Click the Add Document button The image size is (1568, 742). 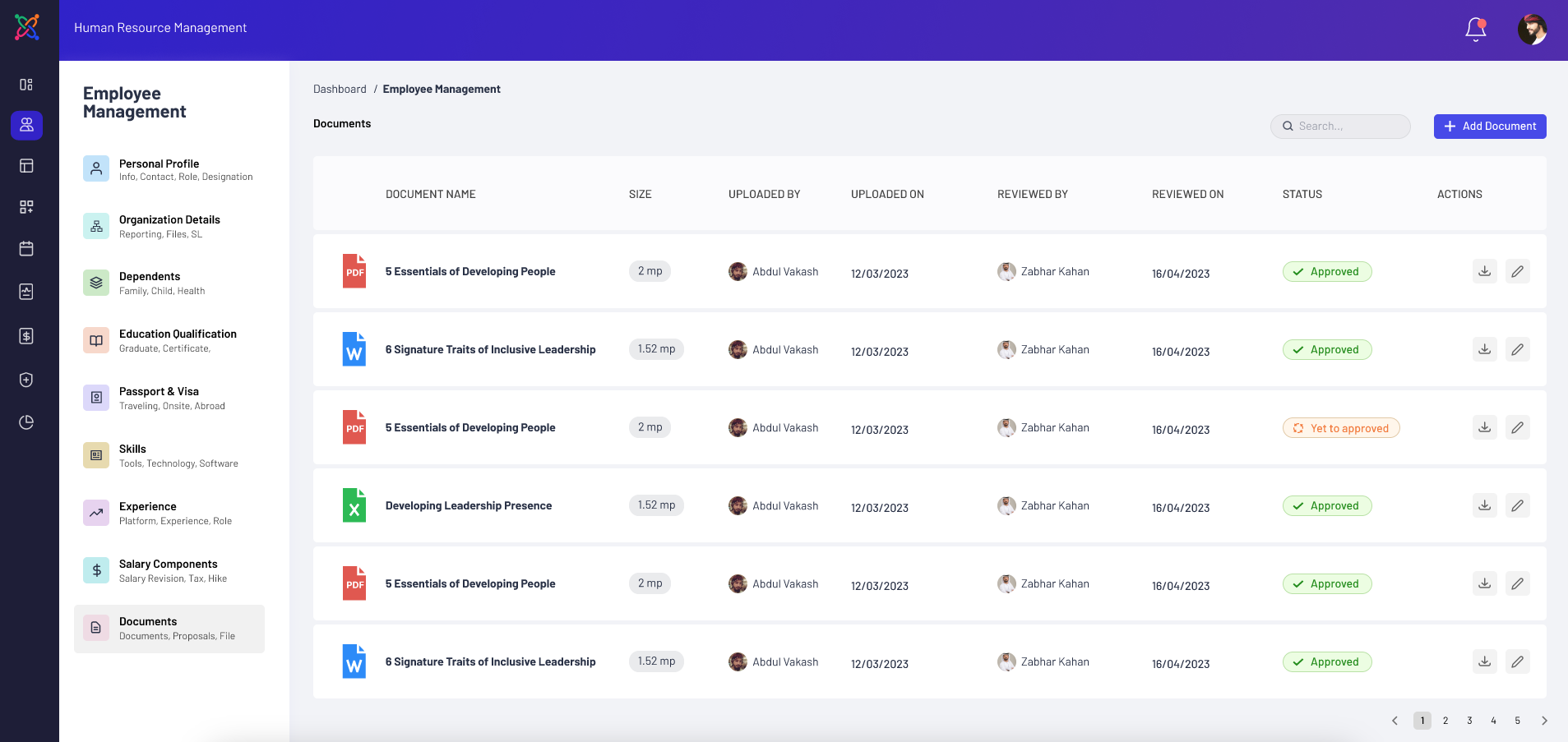click(1489, 127)
